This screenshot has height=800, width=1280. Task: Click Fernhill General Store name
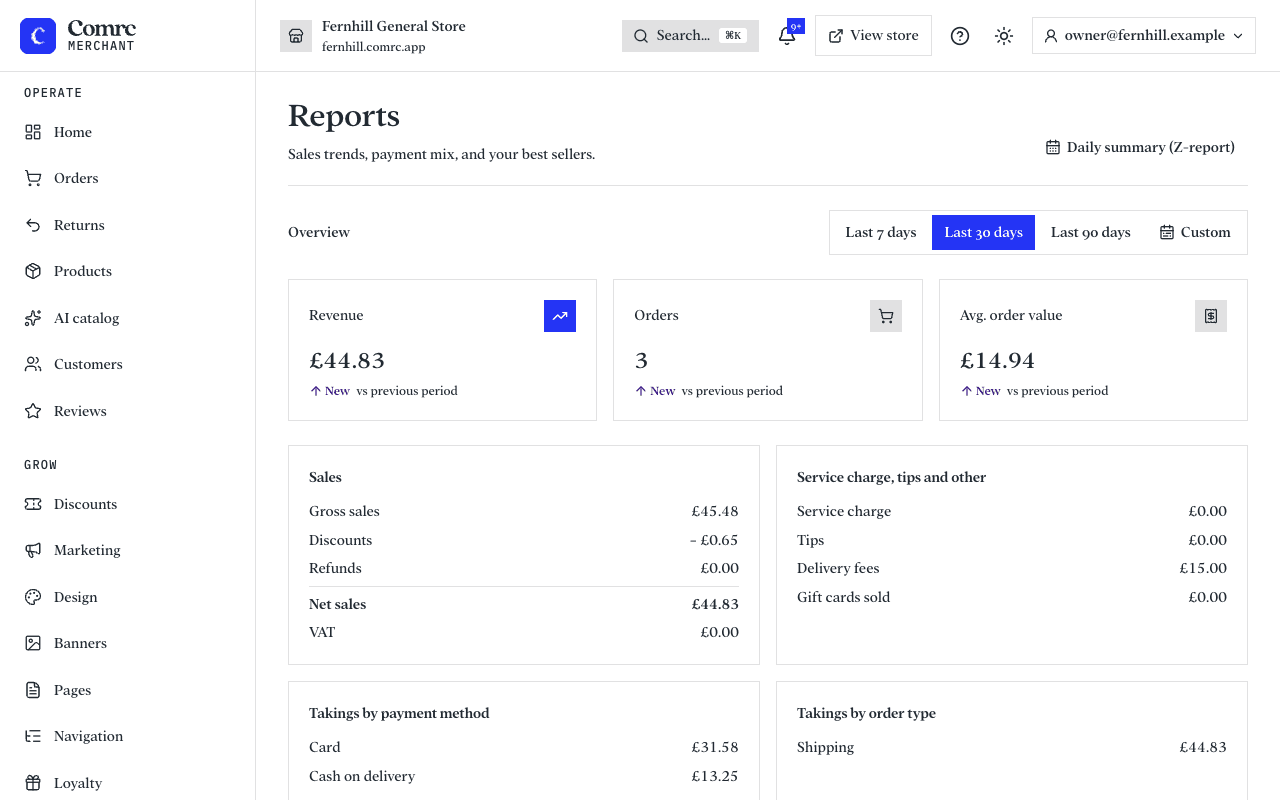coord(394,26)
